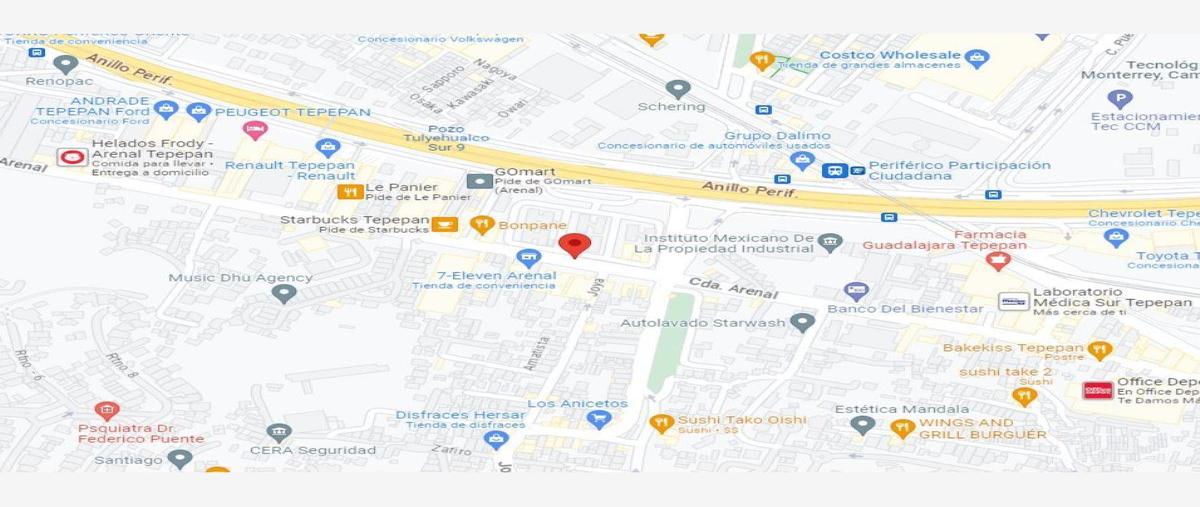Select the Psiquiatra Dr. Federico Puente marker

click(107, 411)
